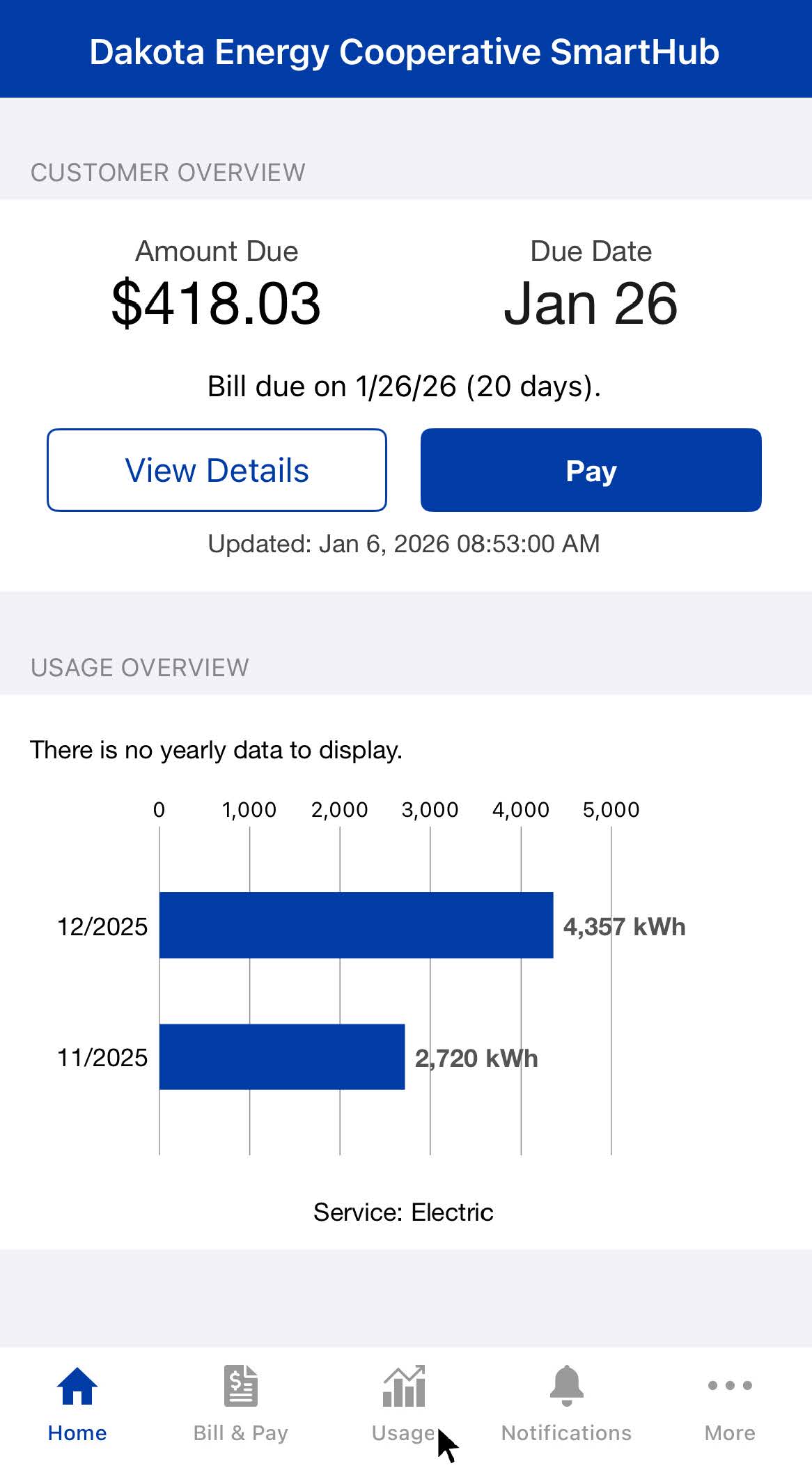The height and width of the screenshot is (1468, 812).
Task: Tap the Home house icon
Action: [77, 1385]
